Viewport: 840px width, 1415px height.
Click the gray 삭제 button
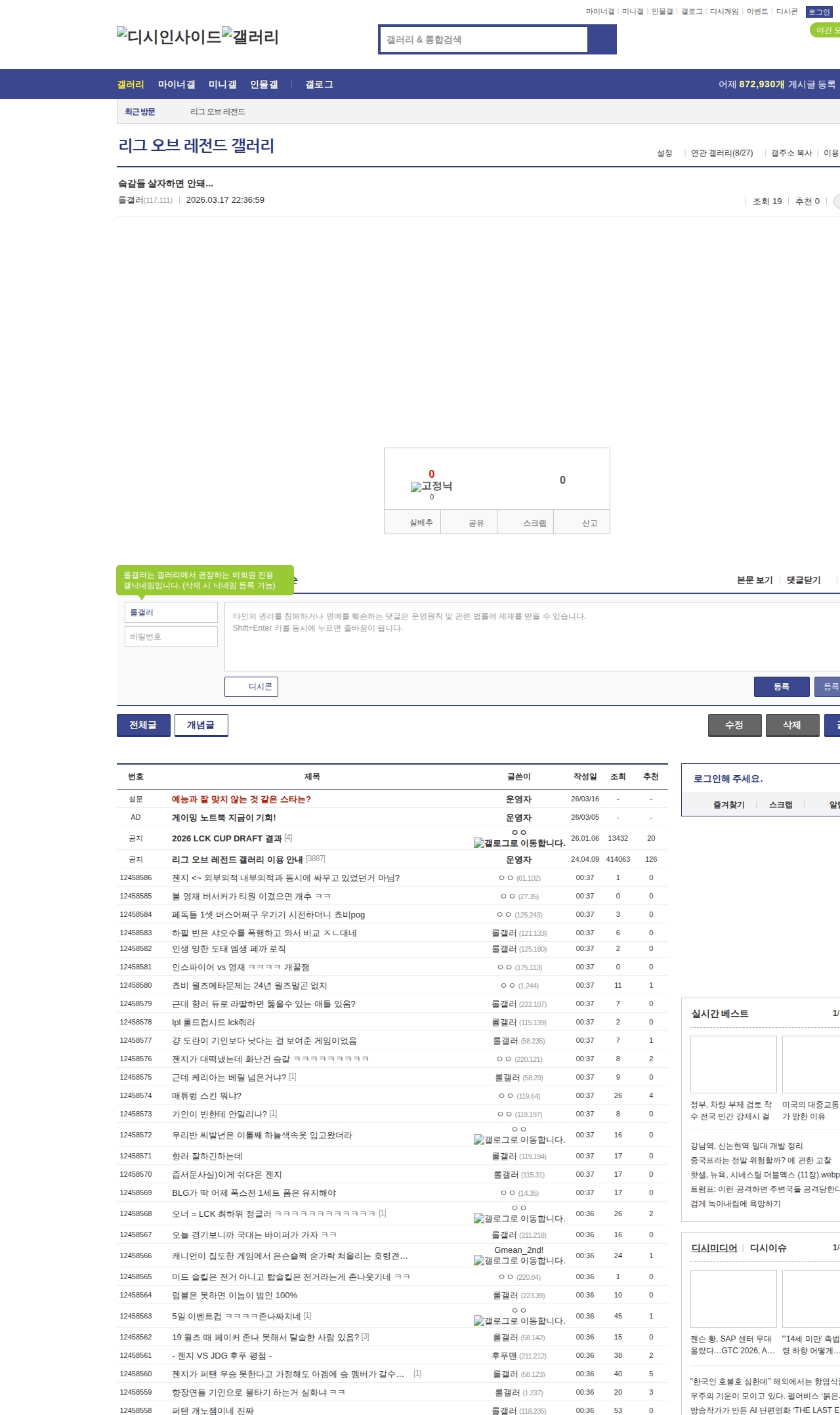pos(793,725)
